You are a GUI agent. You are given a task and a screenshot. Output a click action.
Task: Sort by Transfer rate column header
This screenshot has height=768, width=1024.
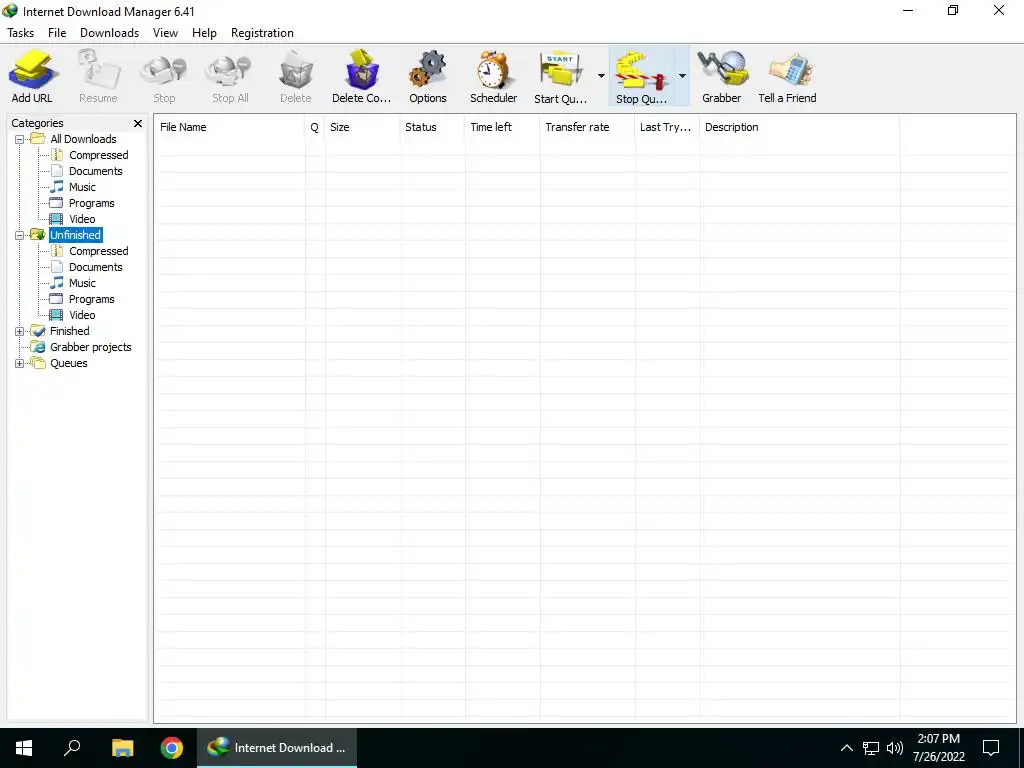point(588,127)
